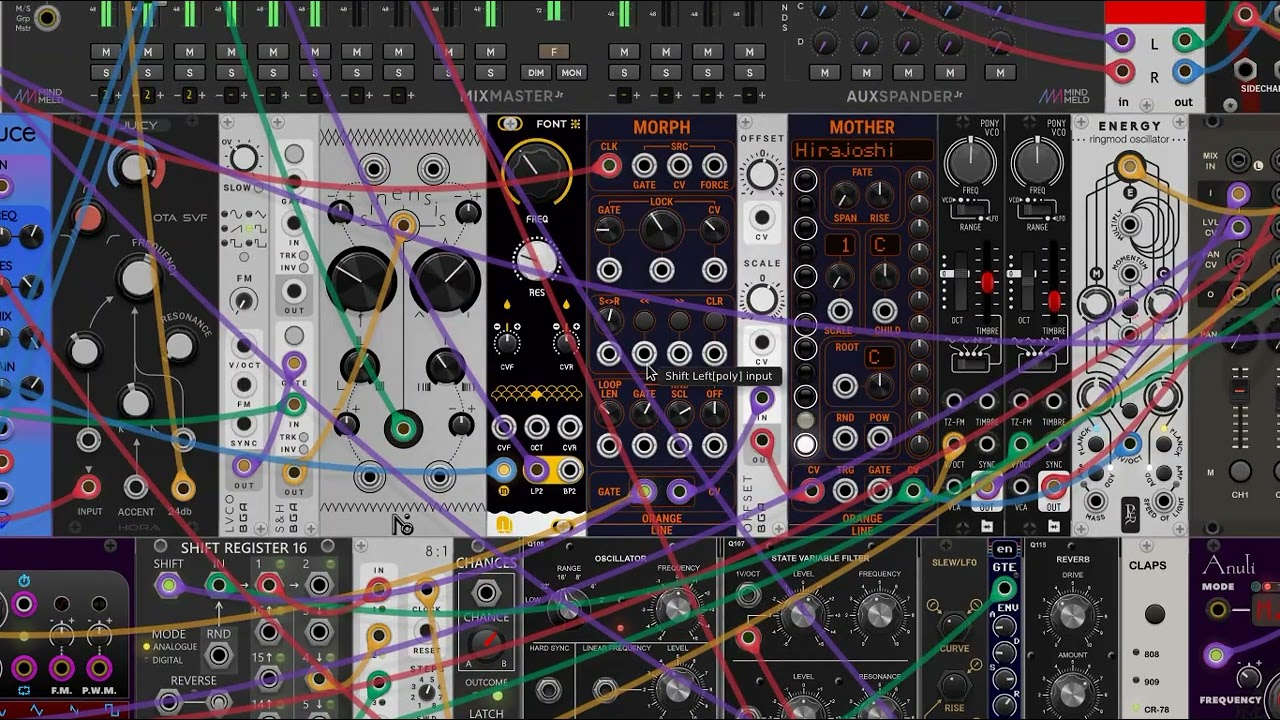Click the star icon next to FONT title
This screenshot has width=1280, height=720.
click(x=575, y=124)
